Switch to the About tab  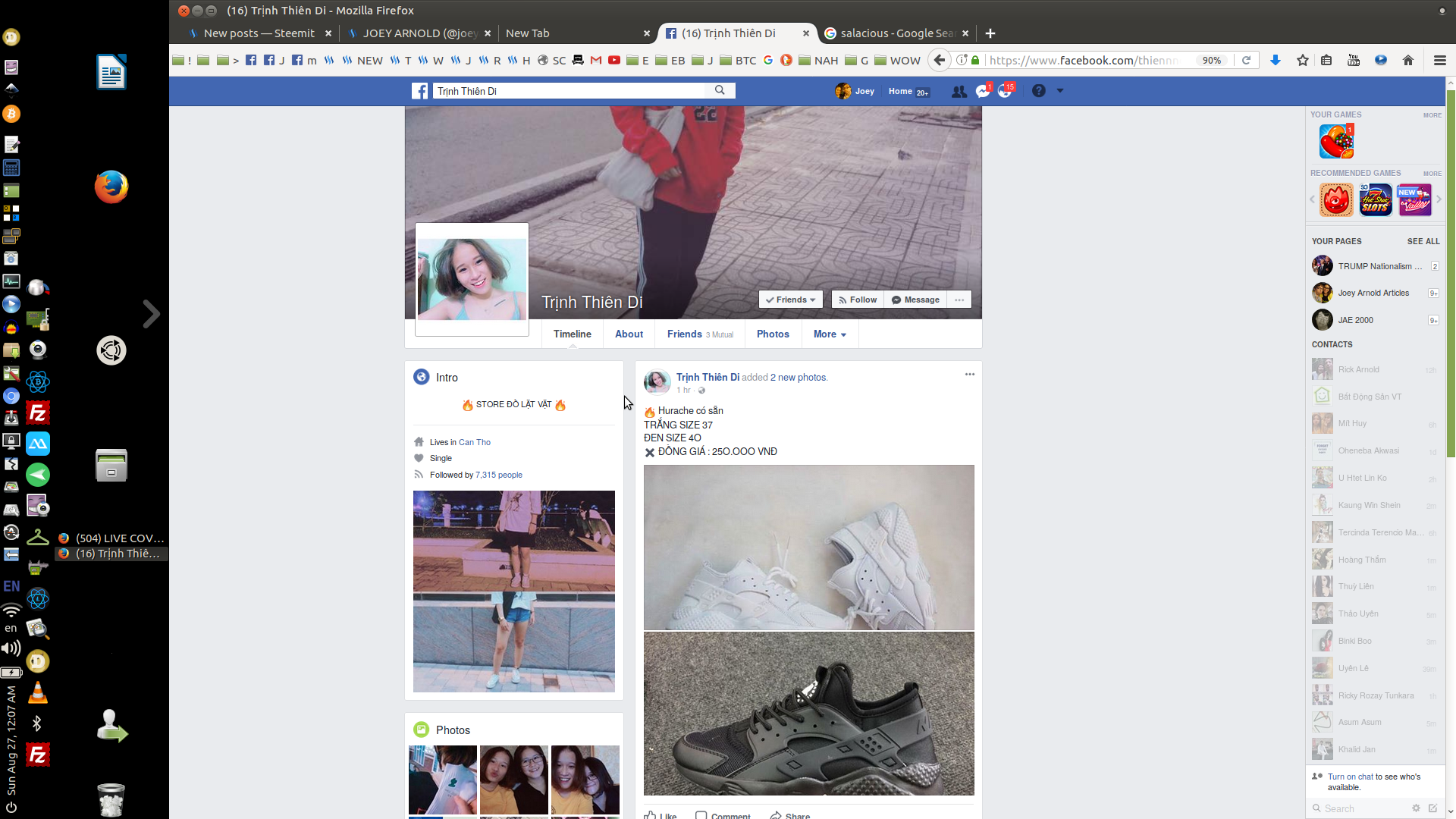click(629, 334)
